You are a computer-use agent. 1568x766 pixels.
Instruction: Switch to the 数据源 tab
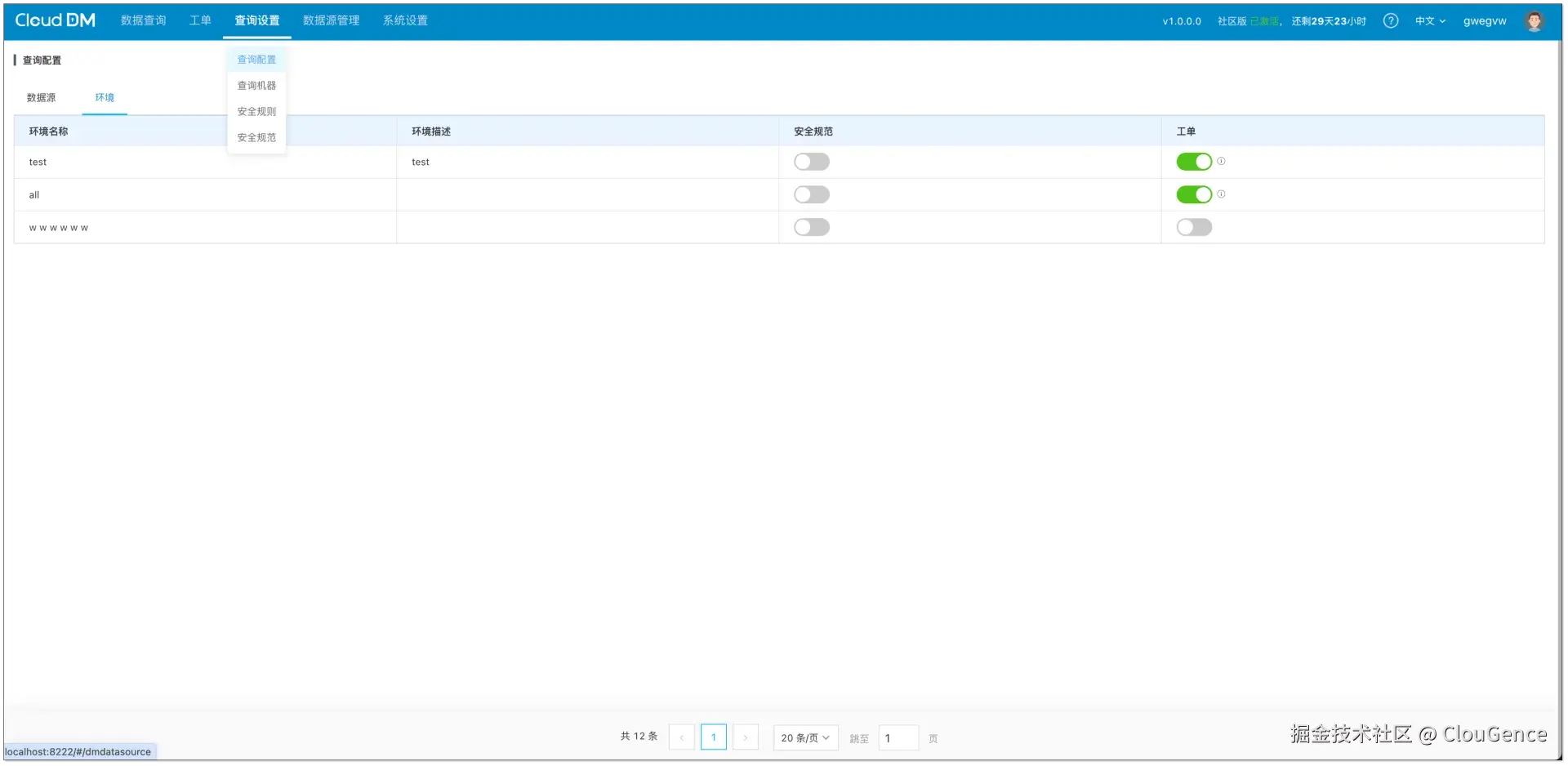[42, 98]
